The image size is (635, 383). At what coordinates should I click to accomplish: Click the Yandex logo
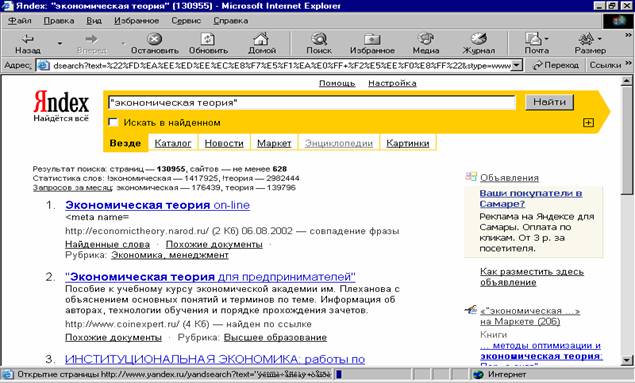pos(61,102)
